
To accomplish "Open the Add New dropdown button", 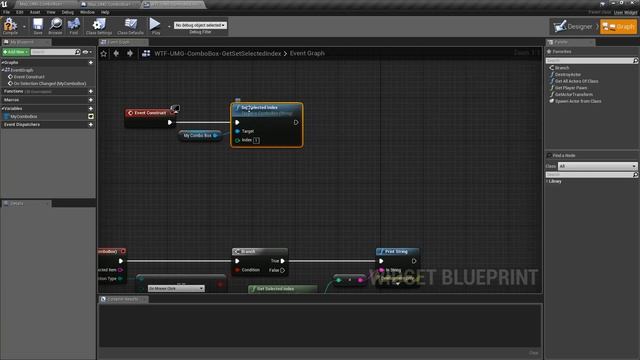I will pyautogui.click(x=16, y=52).
